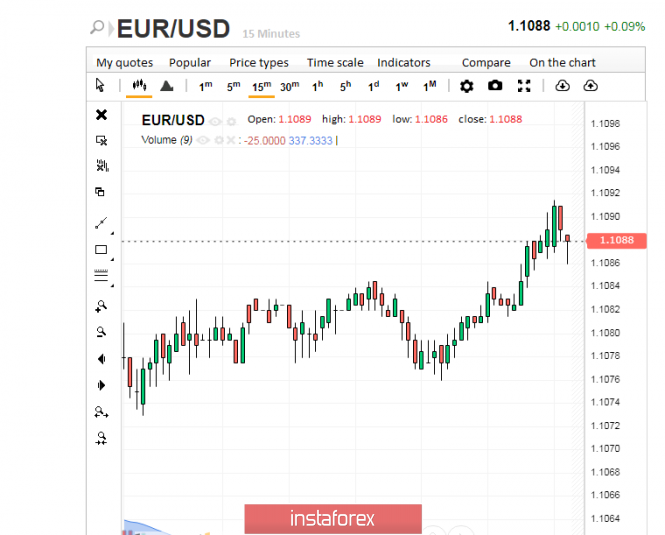The height and width of the screenshot is (535, 665).
Task: Click the EUR/USD symbol title
Action: click(173, 29)
